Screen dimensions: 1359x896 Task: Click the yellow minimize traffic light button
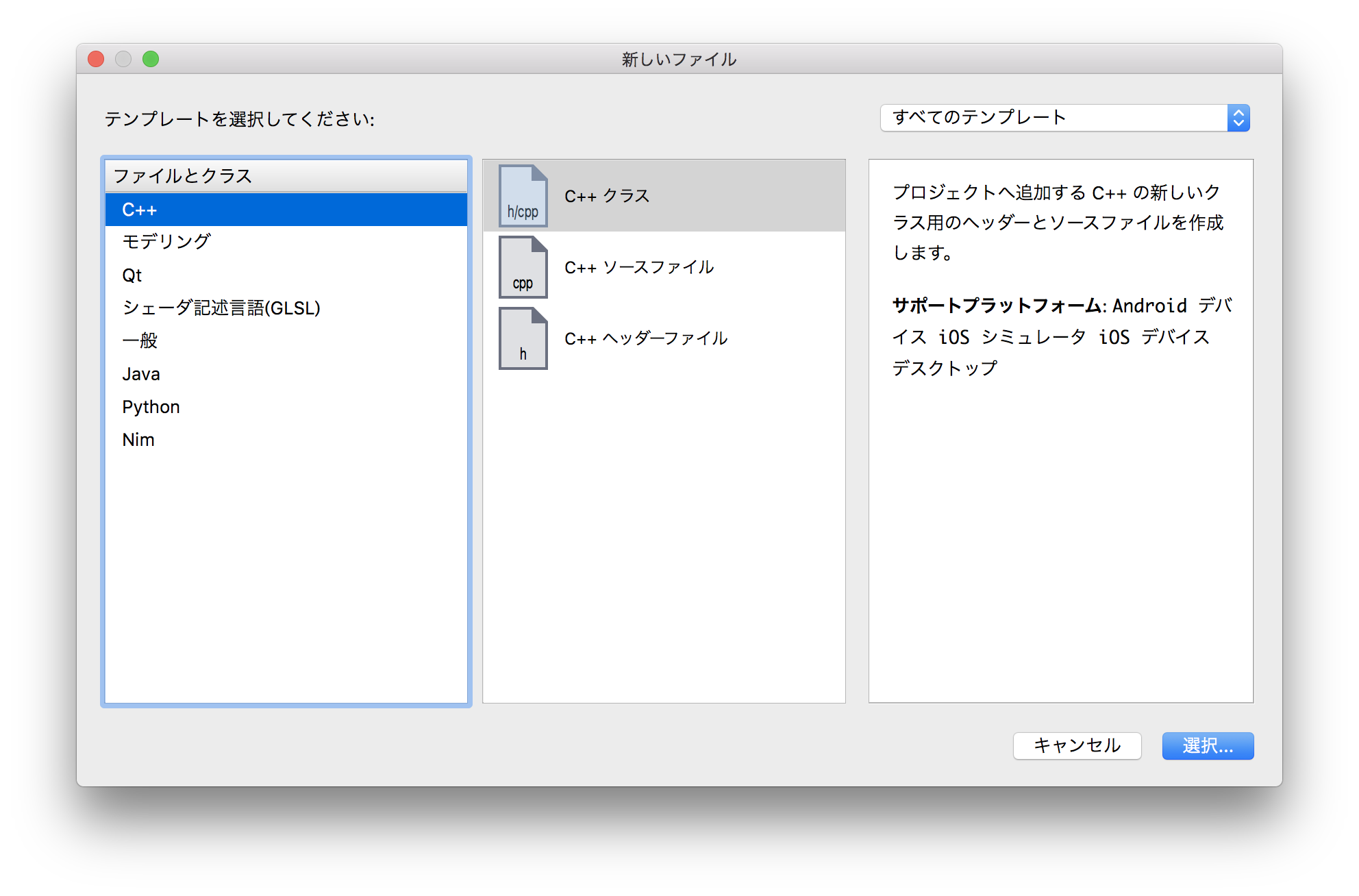[123, 59]
